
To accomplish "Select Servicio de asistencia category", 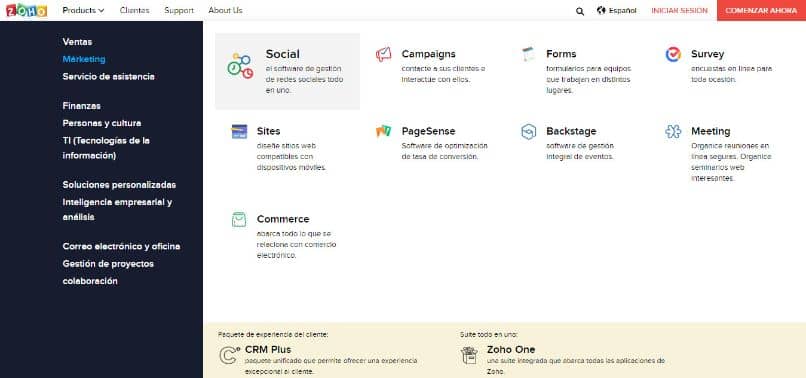I will tap(108, 77).
